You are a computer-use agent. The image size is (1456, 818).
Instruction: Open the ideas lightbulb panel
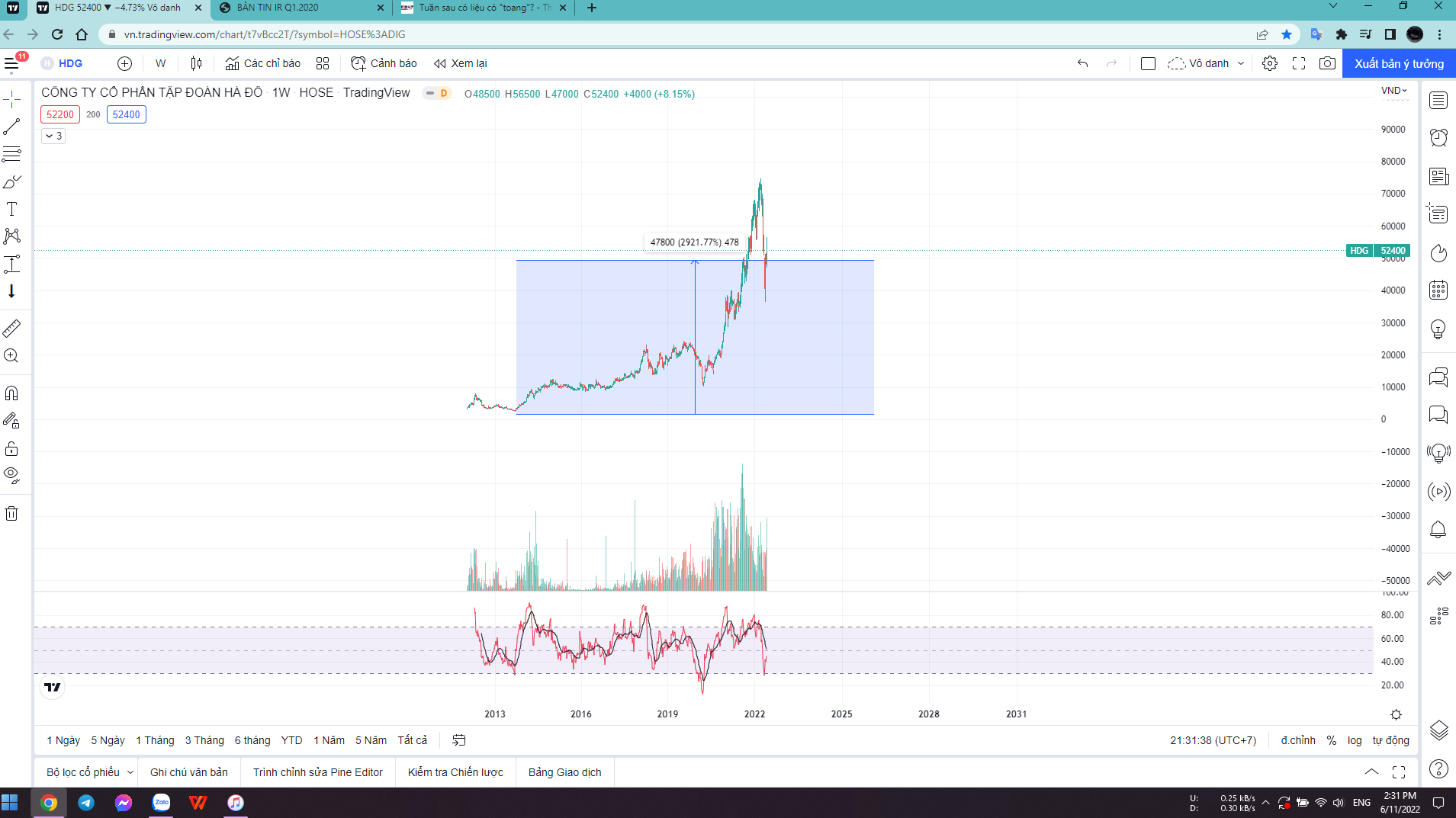(x=1438, y=329)
